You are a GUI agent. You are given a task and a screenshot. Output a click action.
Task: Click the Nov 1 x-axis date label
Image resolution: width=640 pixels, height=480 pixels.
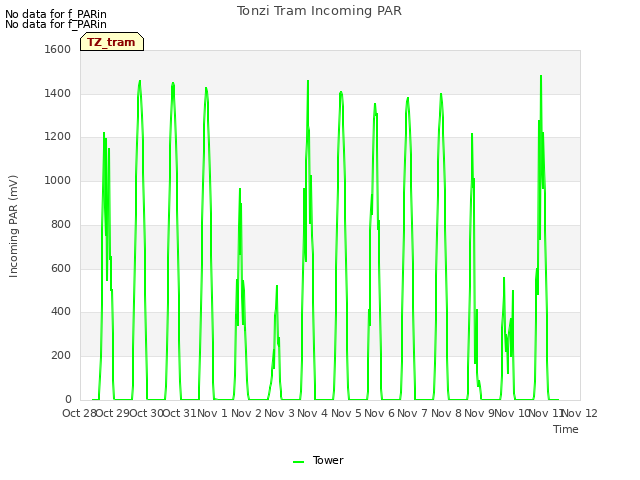[212, 413]
